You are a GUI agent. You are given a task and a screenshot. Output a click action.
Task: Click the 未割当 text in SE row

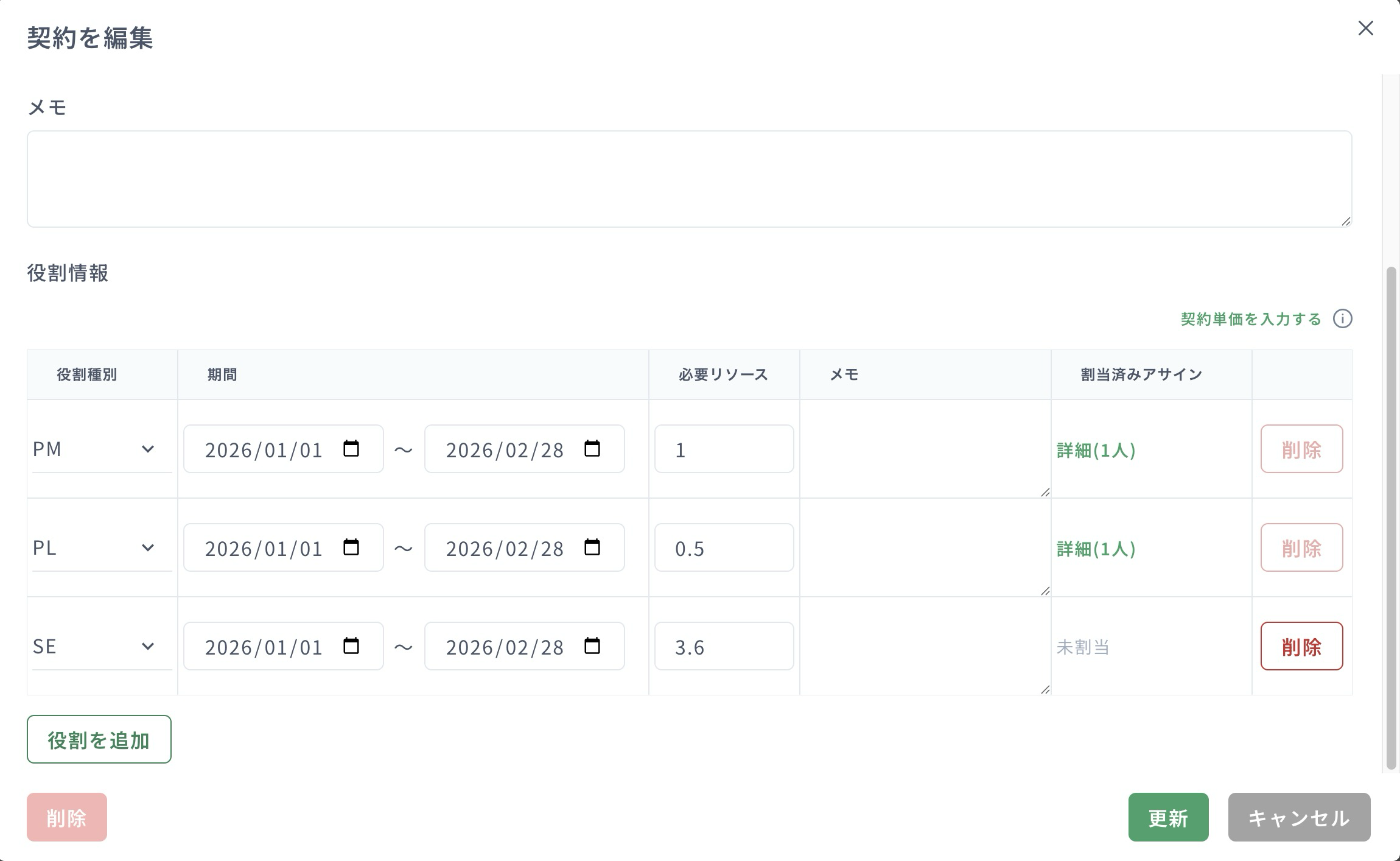coord(1083,647)
